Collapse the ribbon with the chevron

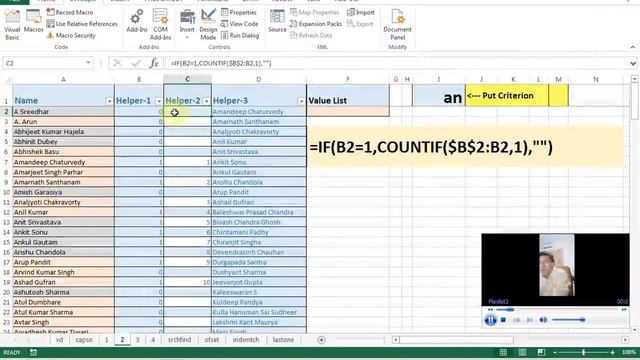tap(632, 47)
